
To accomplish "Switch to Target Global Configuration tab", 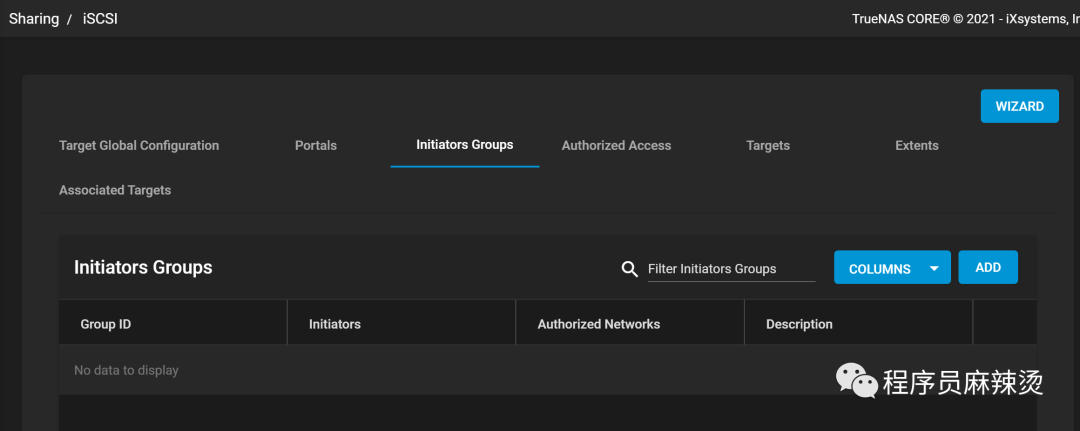I will tap(139, 146).
